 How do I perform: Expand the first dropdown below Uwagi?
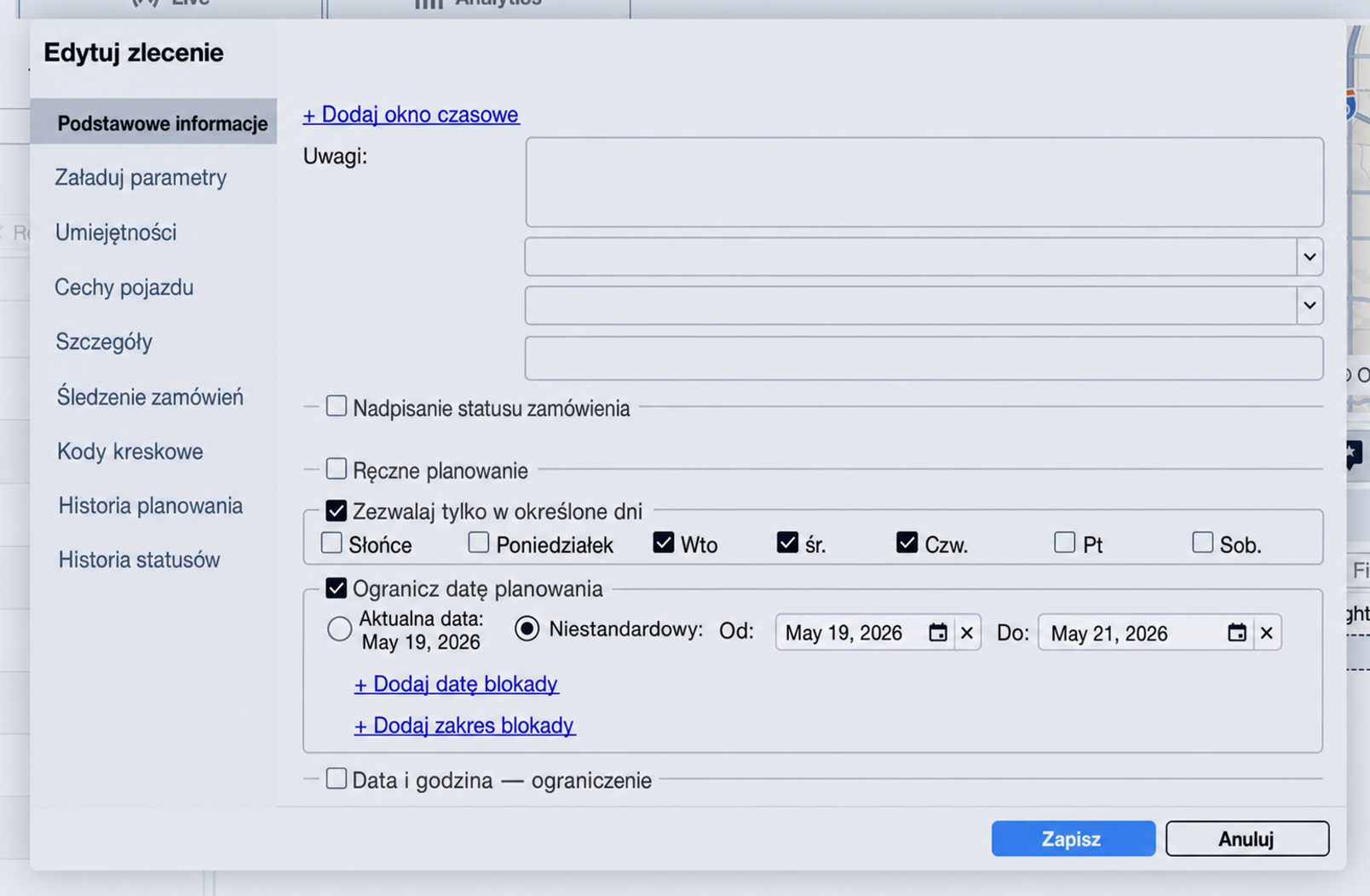click(x=1310, y=256)
